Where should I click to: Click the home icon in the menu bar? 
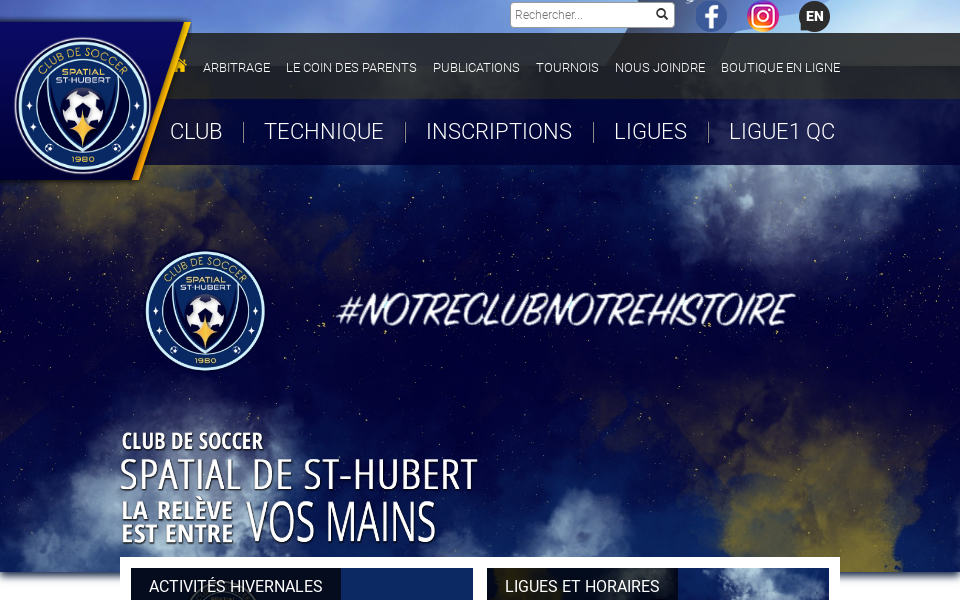point(180,66)
